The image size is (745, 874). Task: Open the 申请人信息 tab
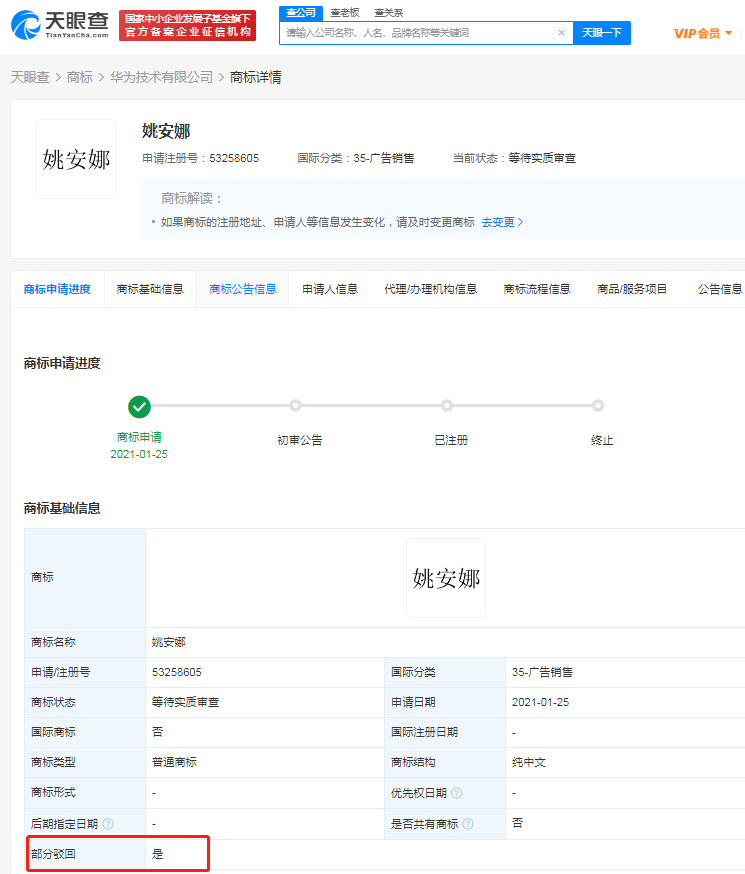pyautogui.click(x=330, y=289)
